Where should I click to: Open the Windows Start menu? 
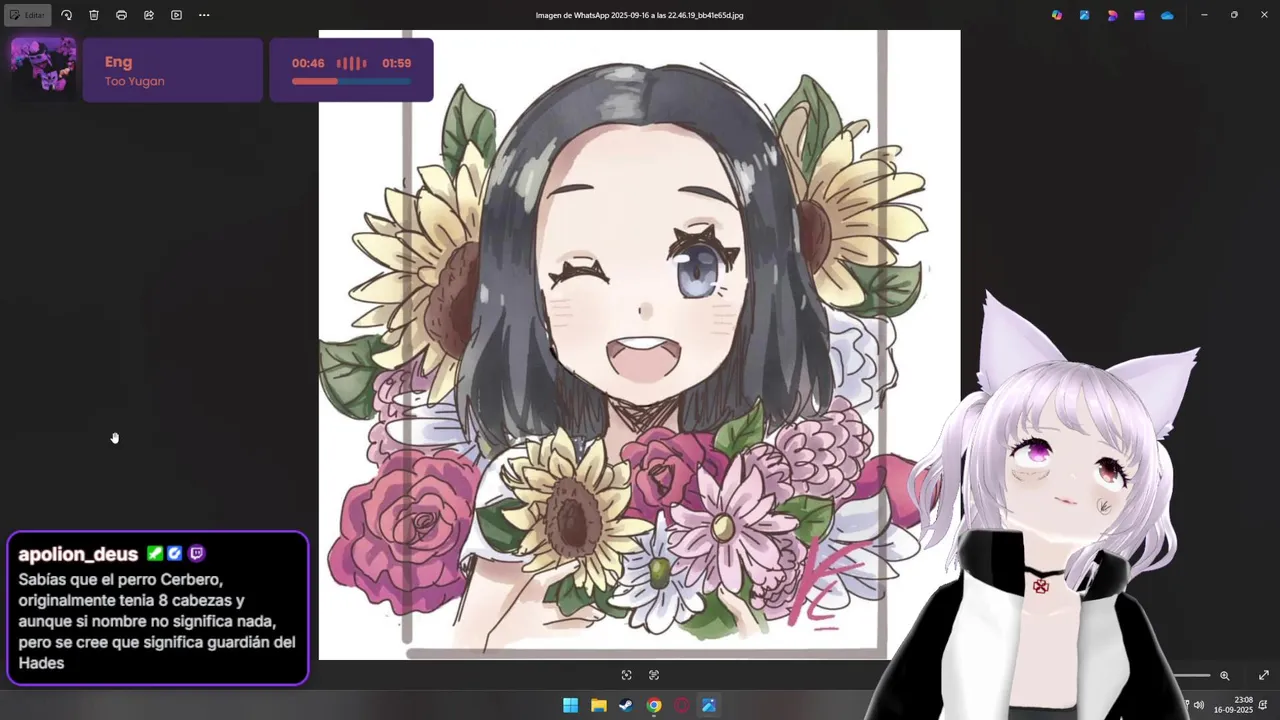570,705
